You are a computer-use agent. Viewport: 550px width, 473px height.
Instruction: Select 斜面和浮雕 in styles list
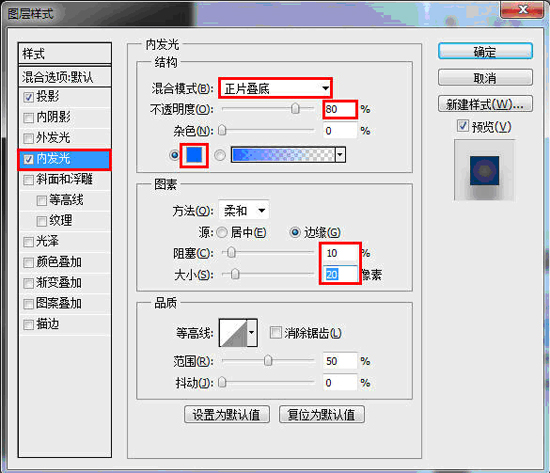(65, 179)
